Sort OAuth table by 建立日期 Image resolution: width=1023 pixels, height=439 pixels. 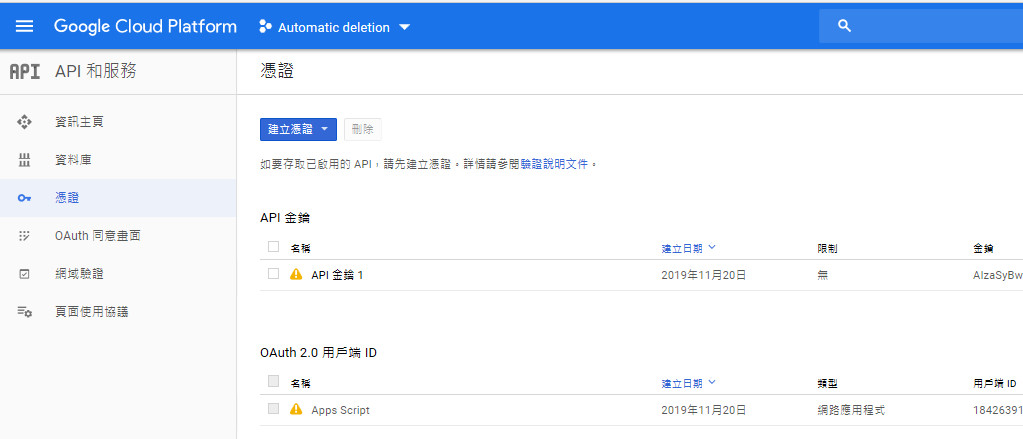[689, 383]
